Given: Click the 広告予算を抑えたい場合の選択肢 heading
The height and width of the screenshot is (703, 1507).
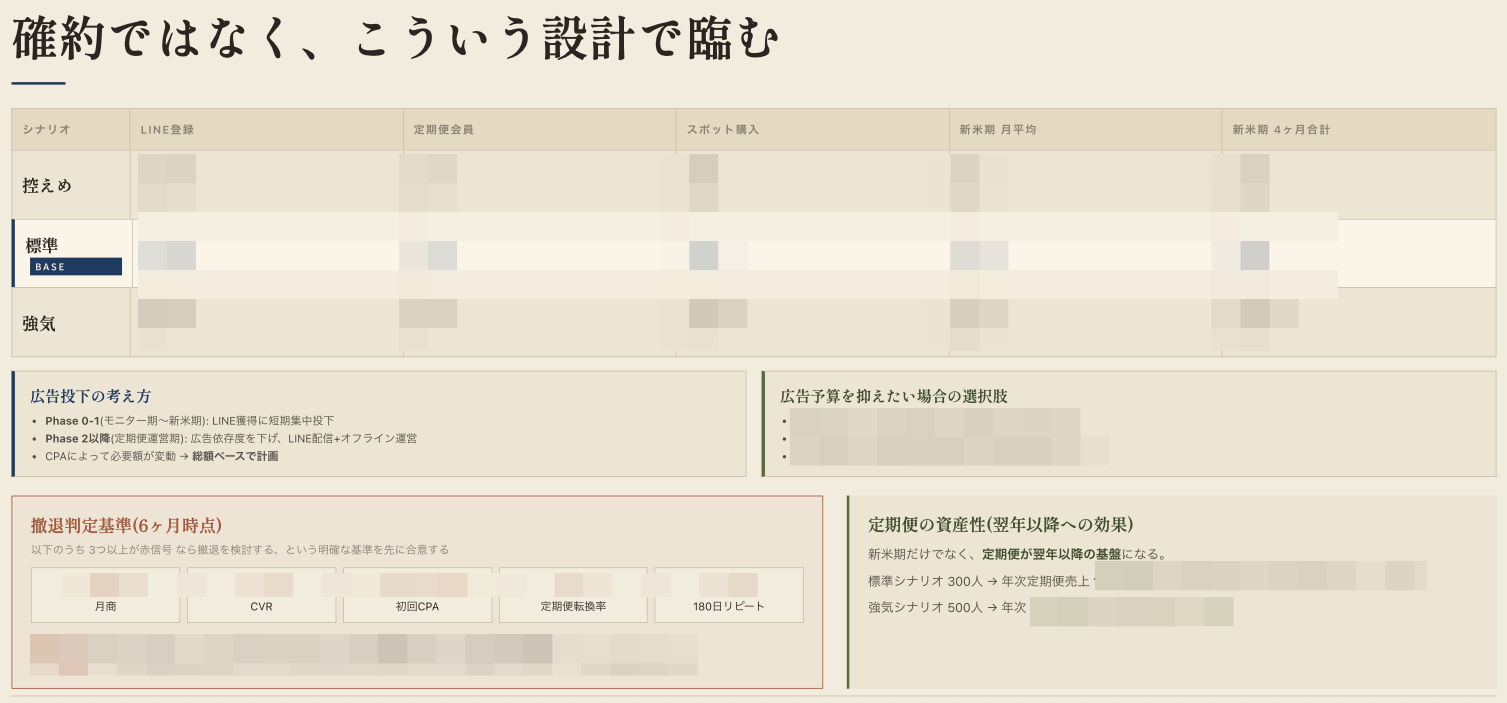Looking at the screenshot, I should (894, 396).
